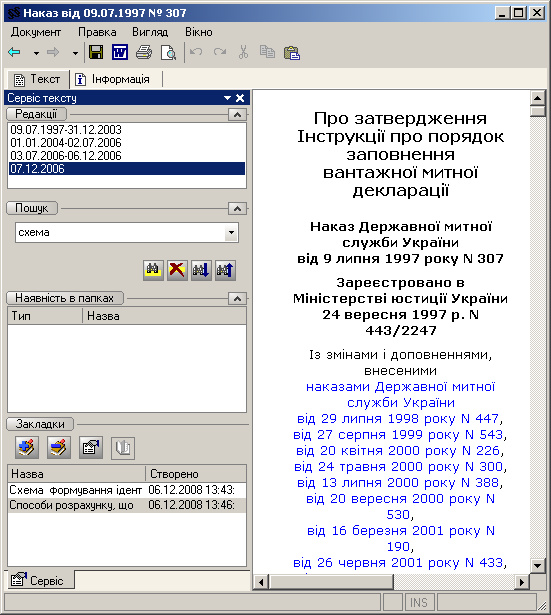The width and height of the screenshot is (551, 615).
Task: Close the Сервіс тексту panel
Action: pyautogui.click(x=240, y=98)
